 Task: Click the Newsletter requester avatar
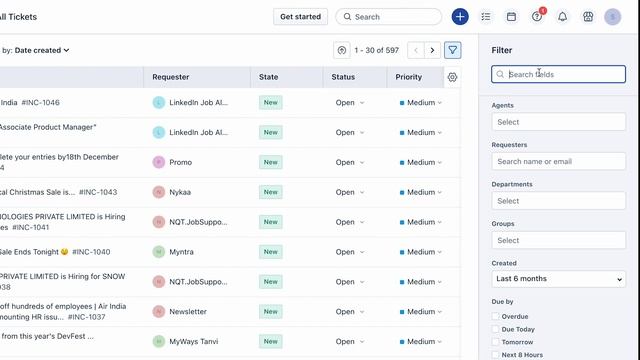159,311
